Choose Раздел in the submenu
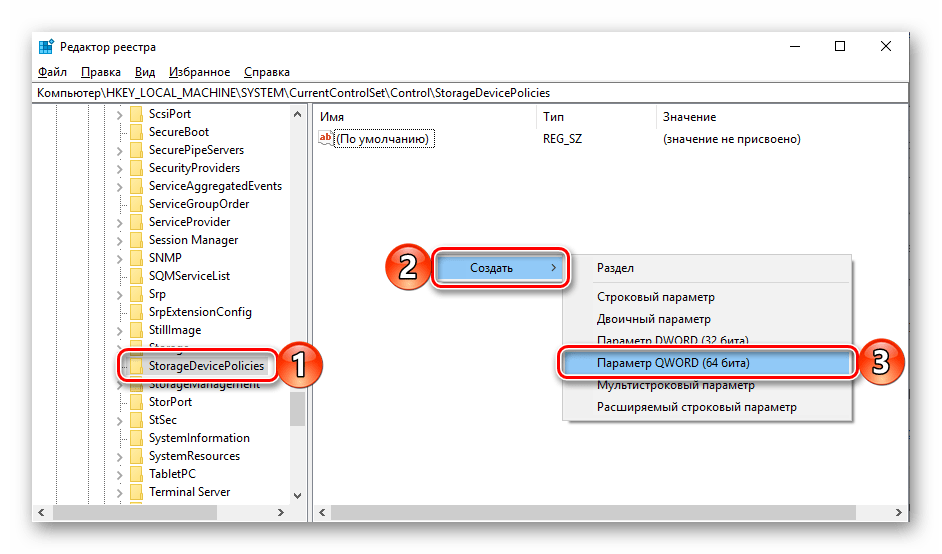942x554 pixels. tap(615, 268)
